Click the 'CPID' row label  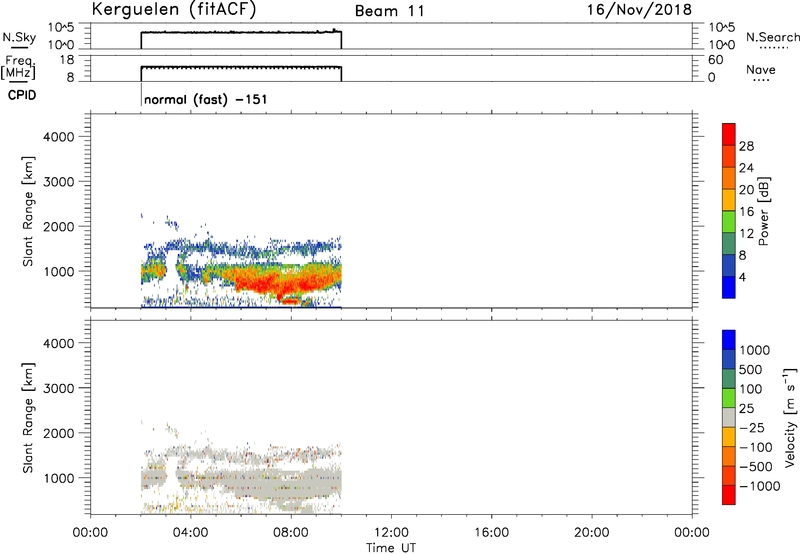22,95
